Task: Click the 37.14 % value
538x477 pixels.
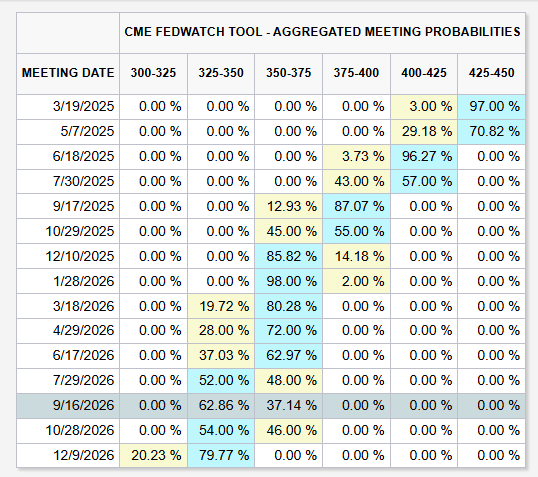Action: tap(289, 406)
